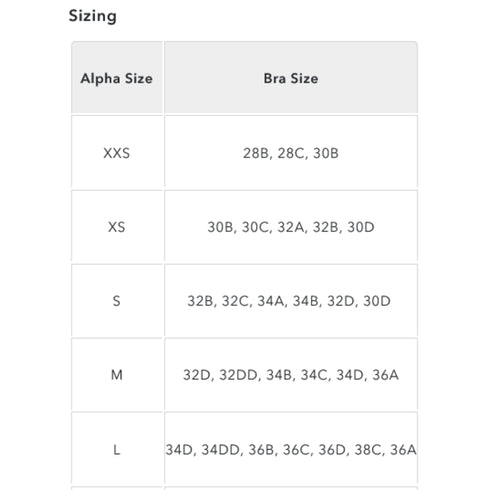Click the S size cell

click(117, 301)
